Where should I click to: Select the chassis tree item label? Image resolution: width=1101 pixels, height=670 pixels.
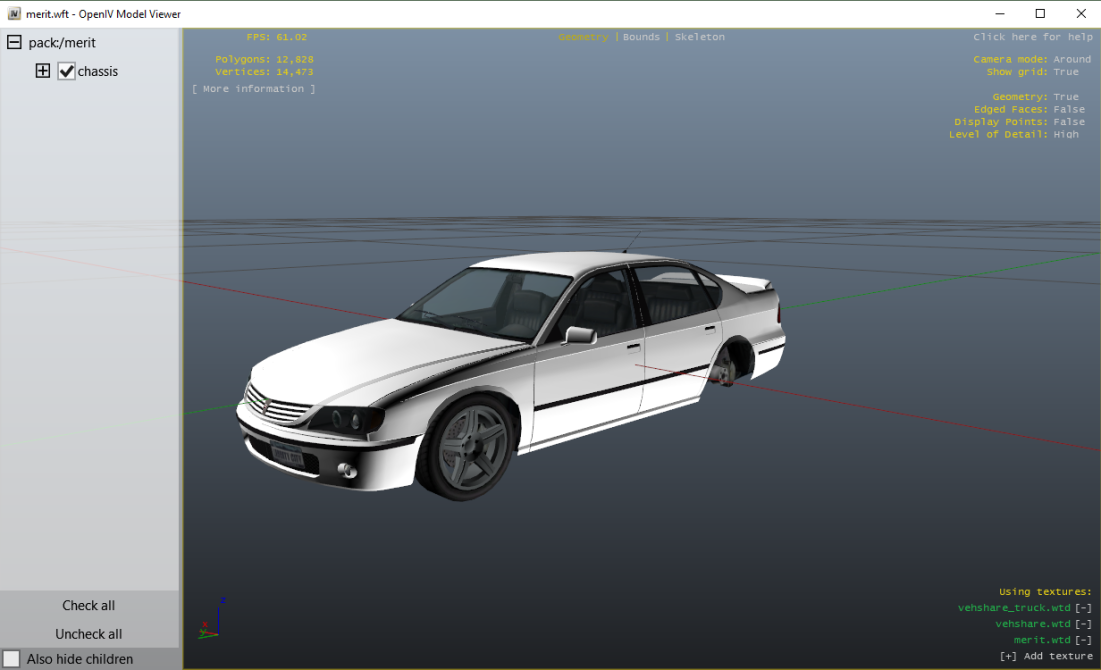[x=98, y=72]
